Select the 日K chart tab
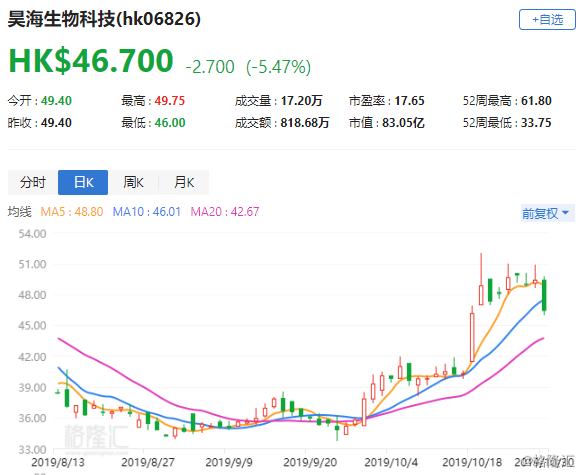 (x=83, y=182)
